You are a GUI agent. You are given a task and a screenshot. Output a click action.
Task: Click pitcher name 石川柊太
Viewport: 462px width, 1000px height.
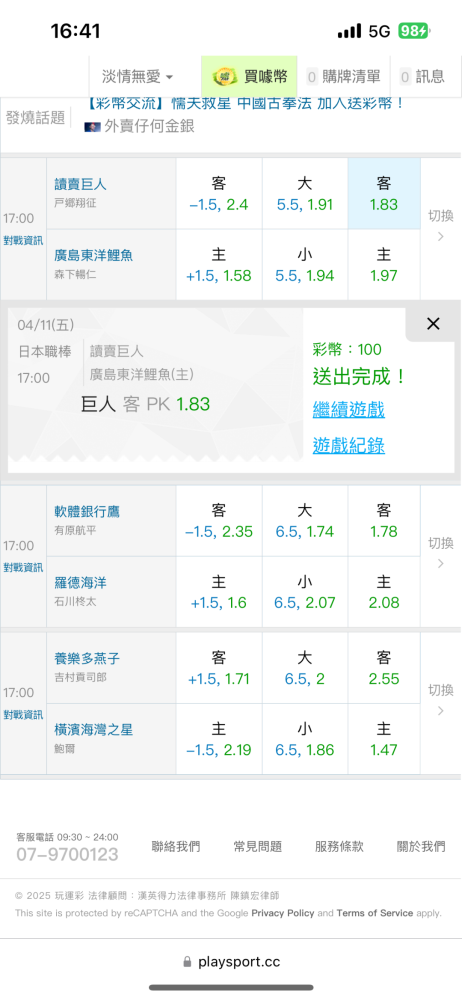(x=76, y=601)
